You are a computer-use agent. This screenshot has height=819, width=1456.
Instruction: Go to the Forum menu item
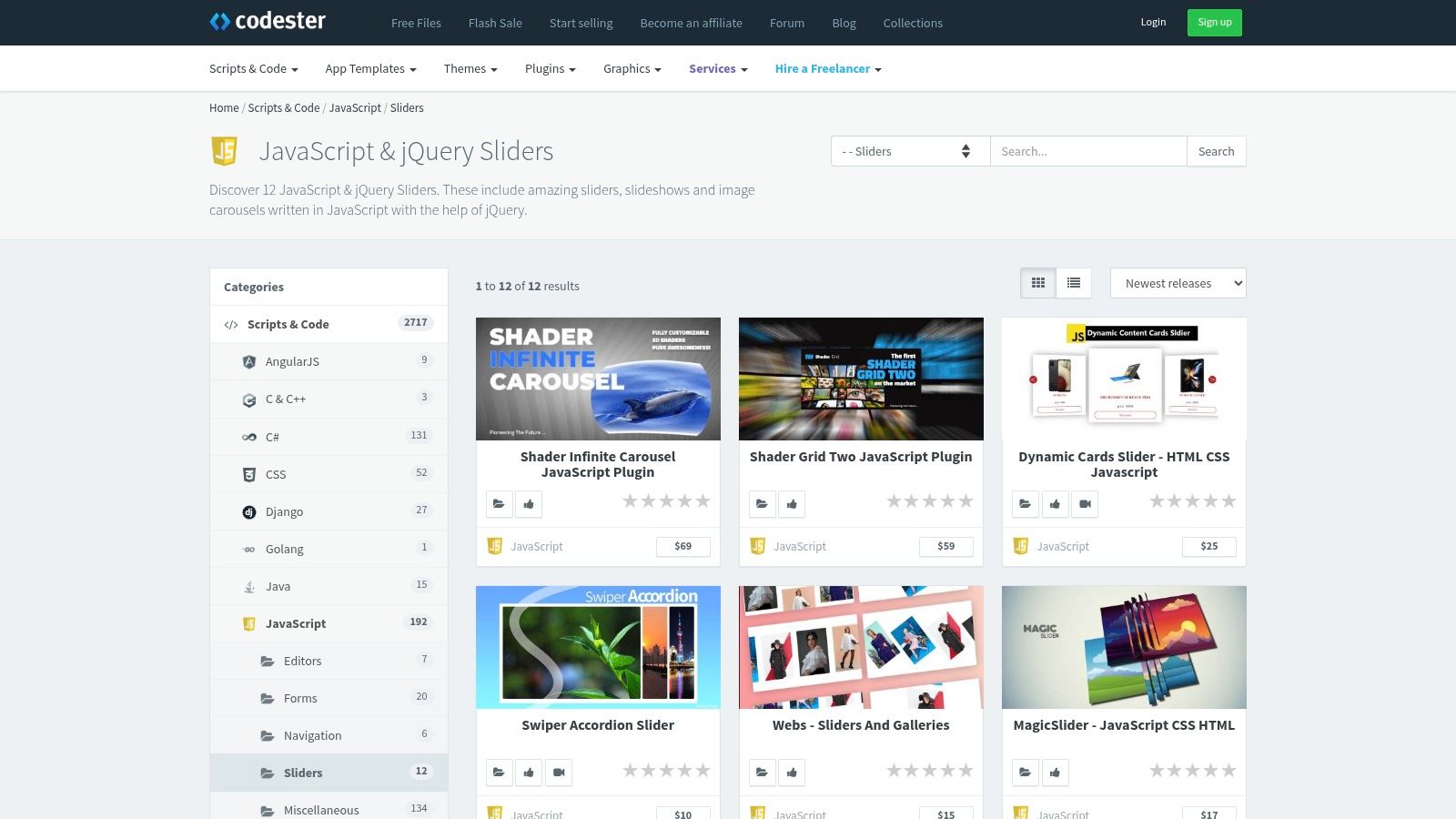[x=786, y=23]
